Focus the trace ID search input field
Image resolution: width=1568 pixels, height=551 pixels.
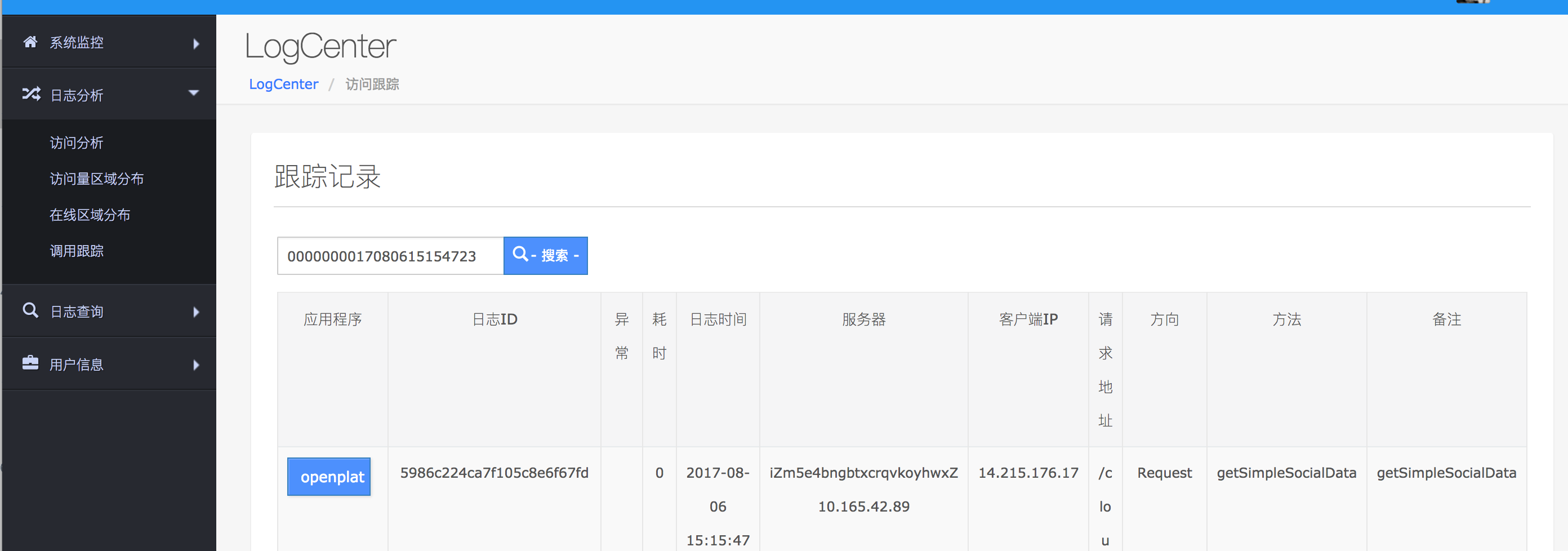click(390, 256)
